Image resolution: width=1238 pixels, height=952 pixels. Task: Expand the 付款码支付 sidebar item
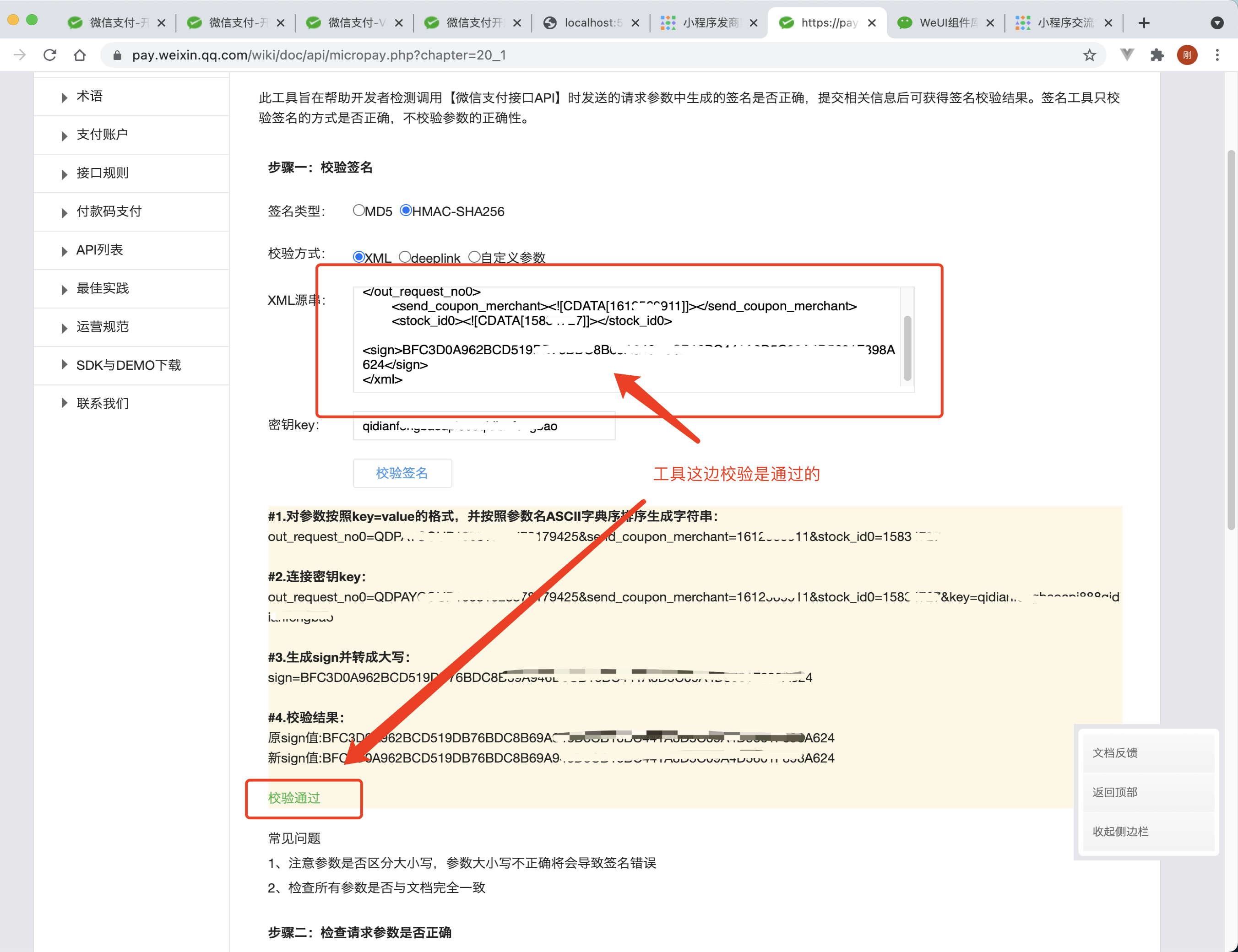pyautogui.click(x=109, y=211)
